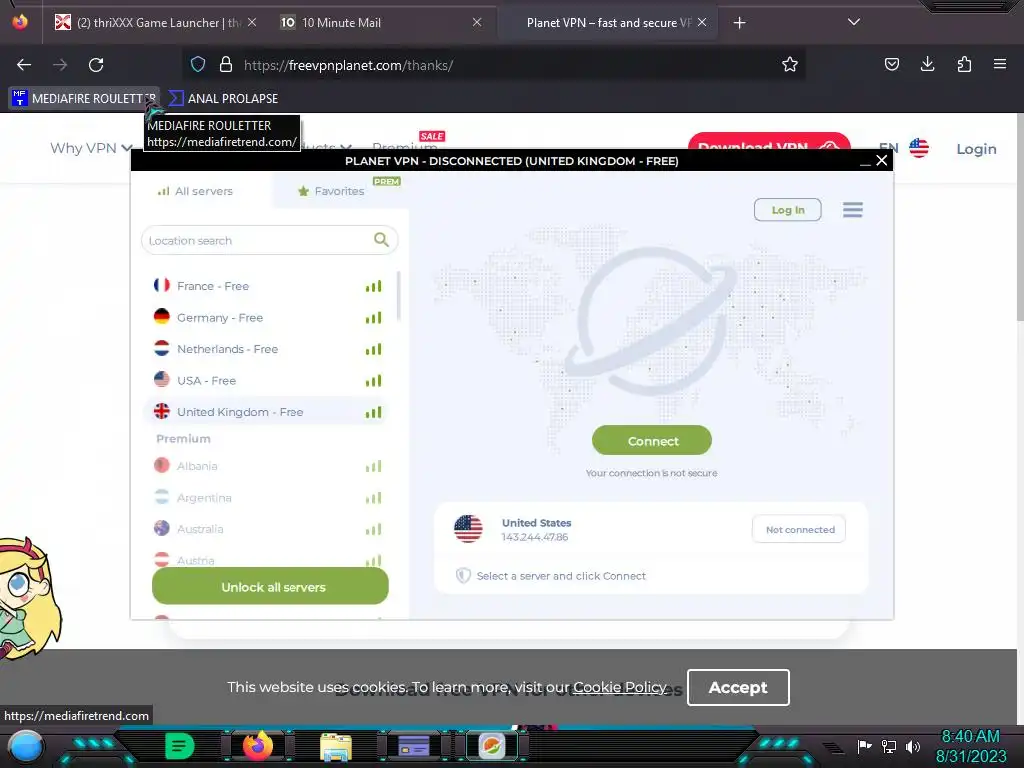Reload the current page
Screen dimensions: 1024x768
[96, 65]
